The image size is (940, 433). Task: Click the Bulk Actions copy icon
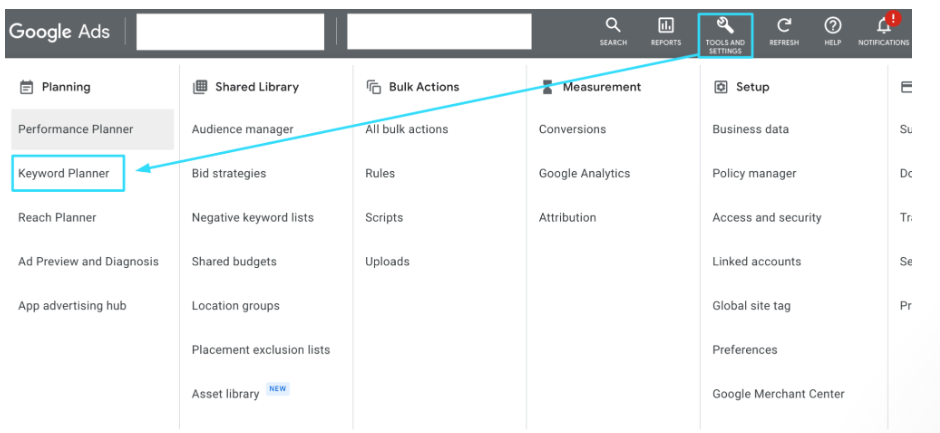[373, 87]
